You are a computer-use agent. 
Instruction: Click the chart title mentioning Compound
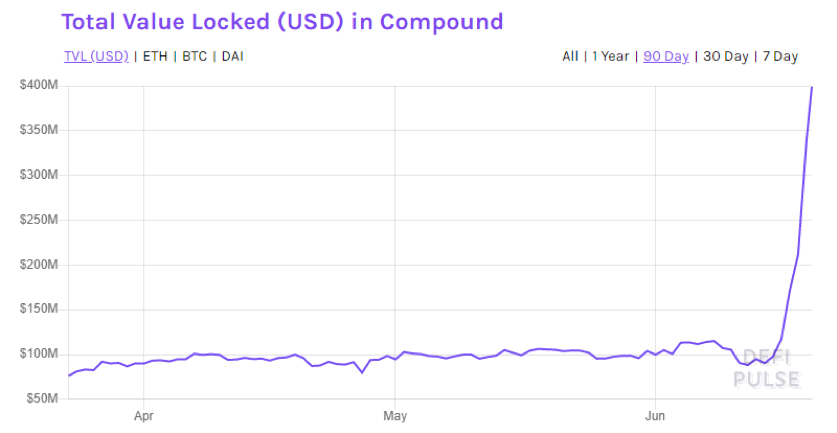point(282,21)
